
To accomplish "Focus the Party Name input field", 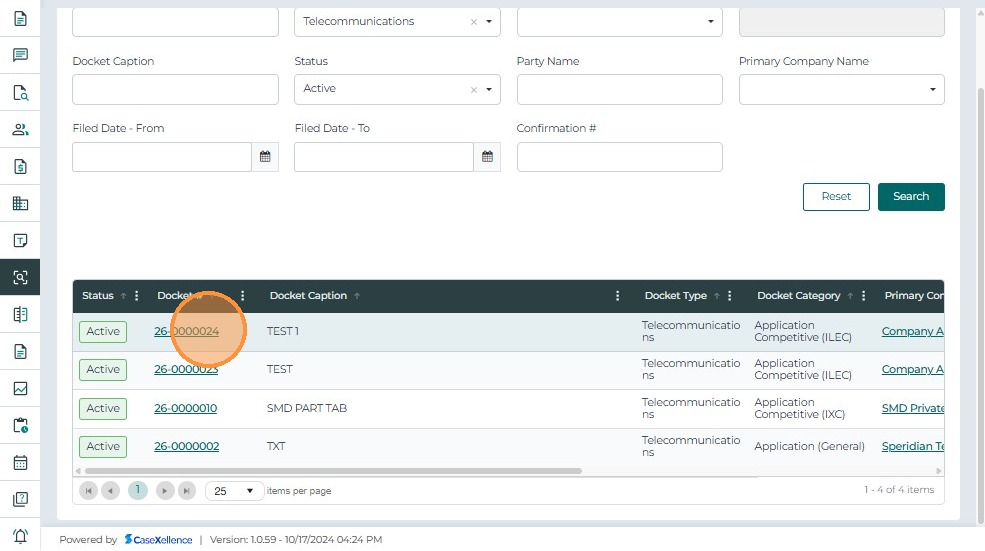I will [x=619, y=89].
